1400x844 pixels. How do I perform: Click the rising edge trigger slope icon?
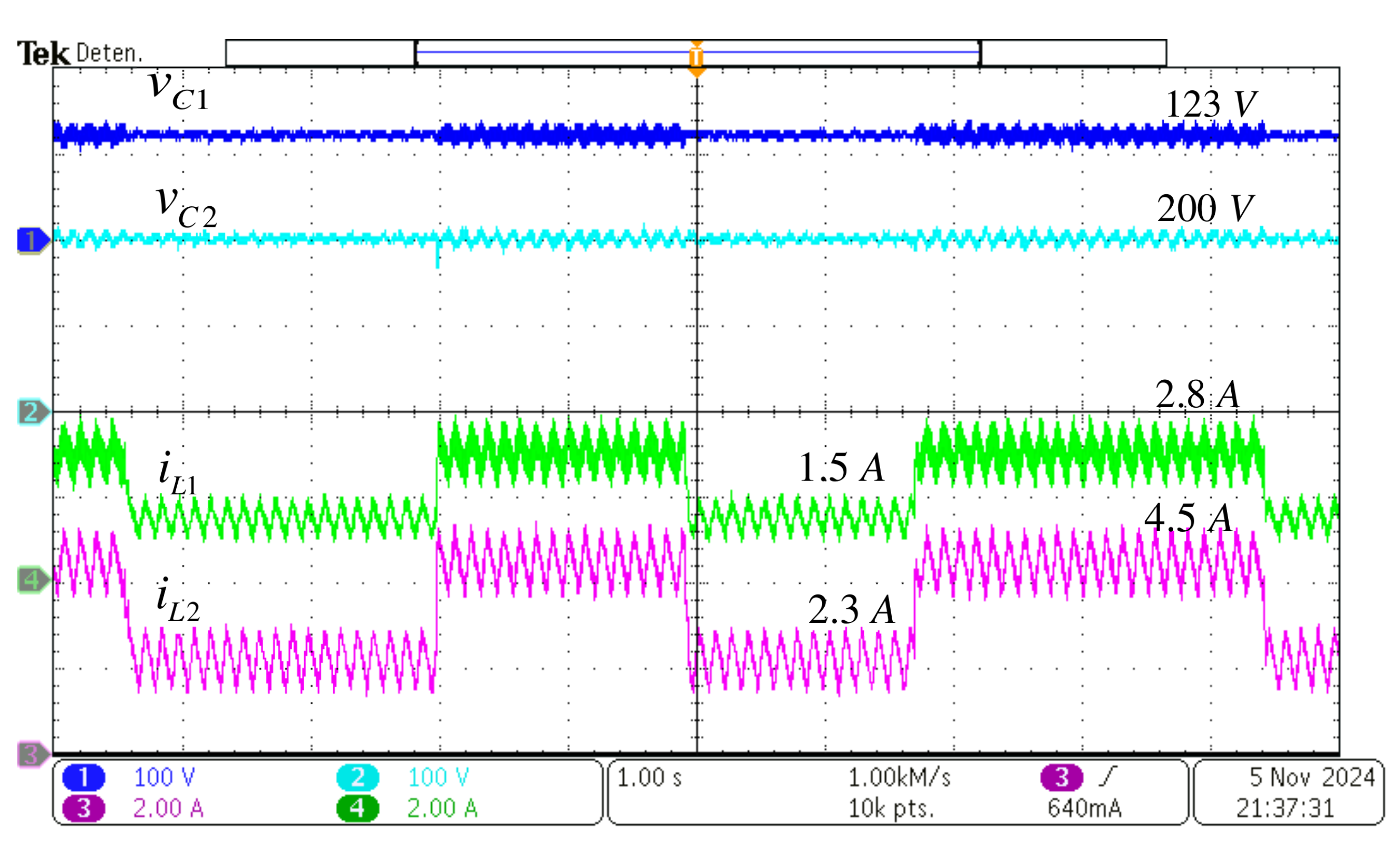pyautogui.click(x=1108, y=776)
